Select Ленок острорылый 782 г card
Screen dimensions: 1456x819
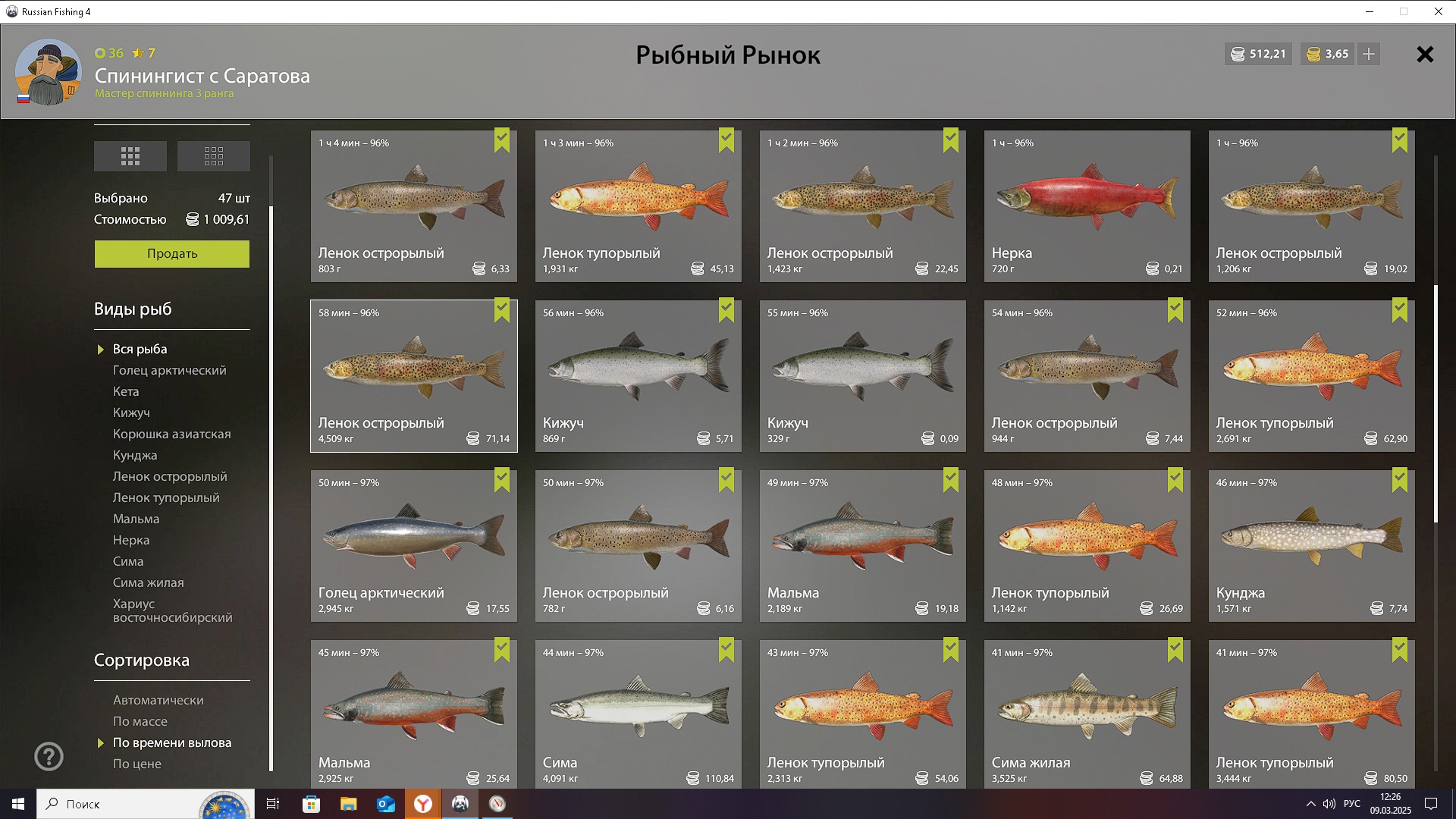[x=639, y=546]
